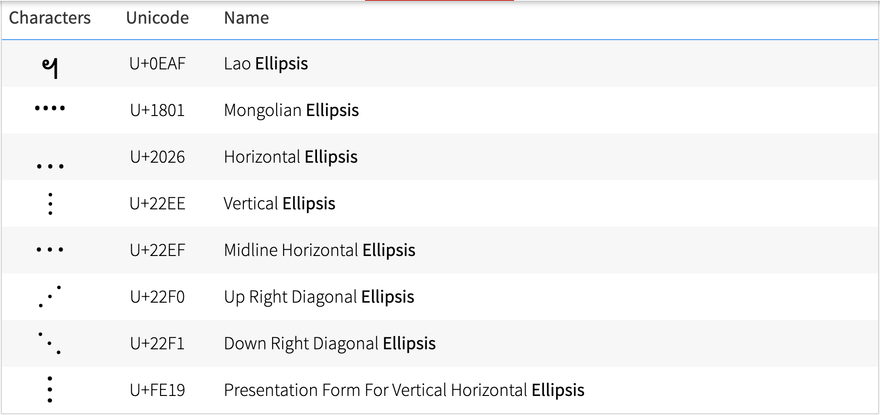Click the U+2026 Unicode value

pos(157,157)
